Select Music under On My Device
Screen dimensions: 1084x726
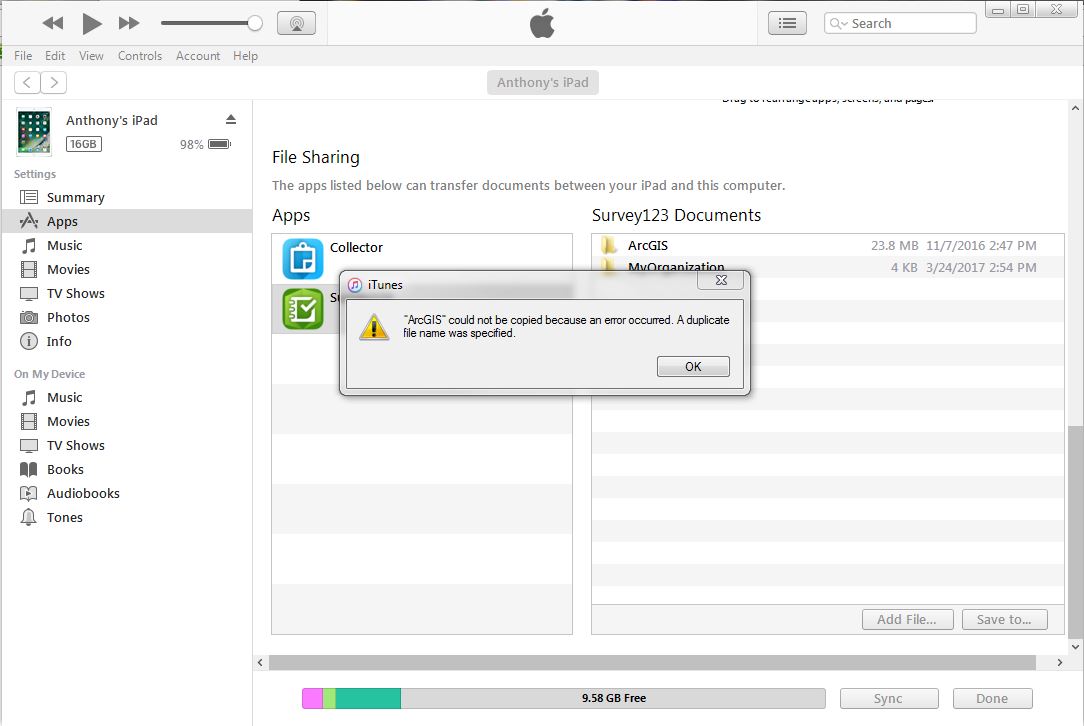point(127,398)
